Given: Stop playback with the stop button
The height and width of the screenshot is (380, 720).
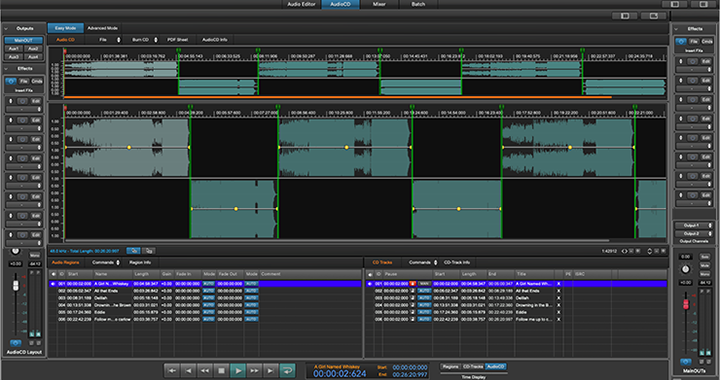Looking at the screenshot, I should pos(221,370).
